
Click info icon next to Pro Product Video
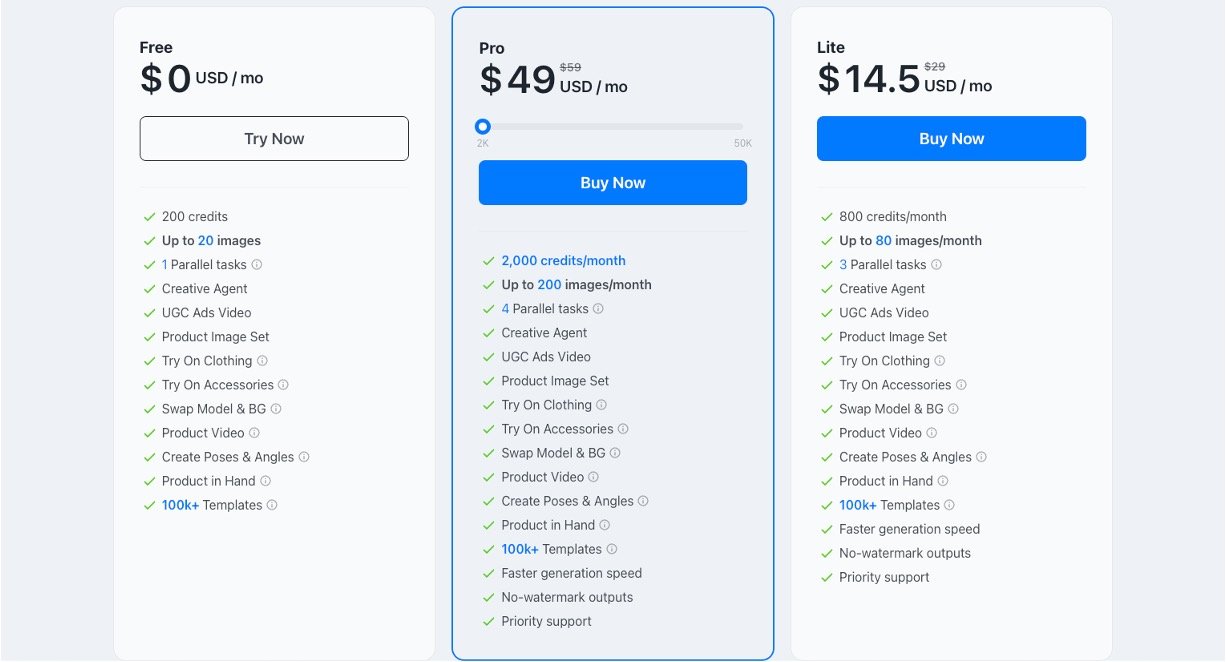[594, 477]
